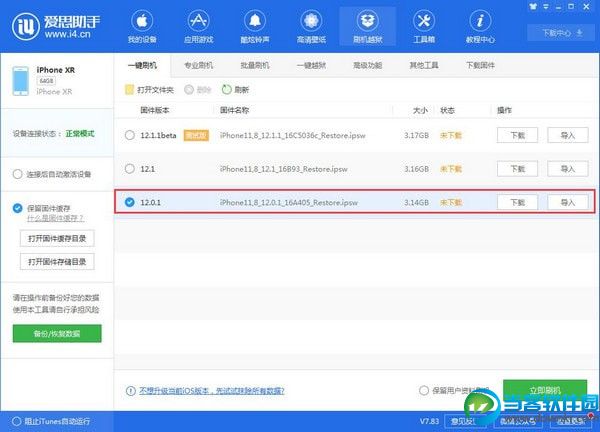600x432 pixels.
Task: Switch to the 高级功能 tab
Action: click(367, 65)
